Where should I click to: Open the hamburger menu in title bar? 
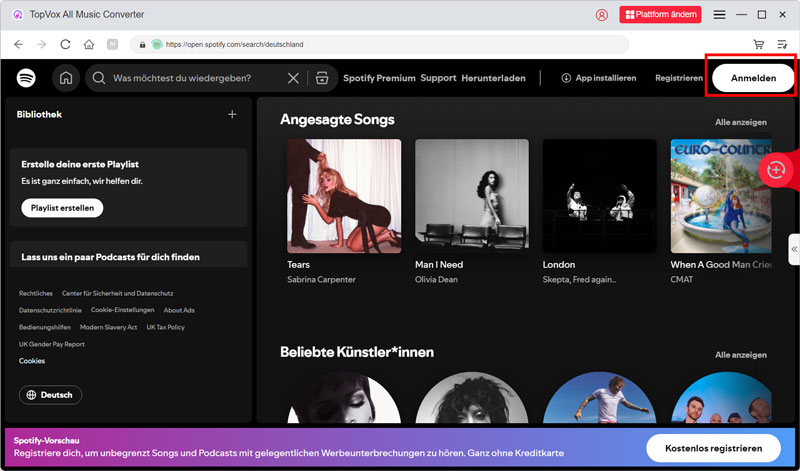[x=719, y=15]
